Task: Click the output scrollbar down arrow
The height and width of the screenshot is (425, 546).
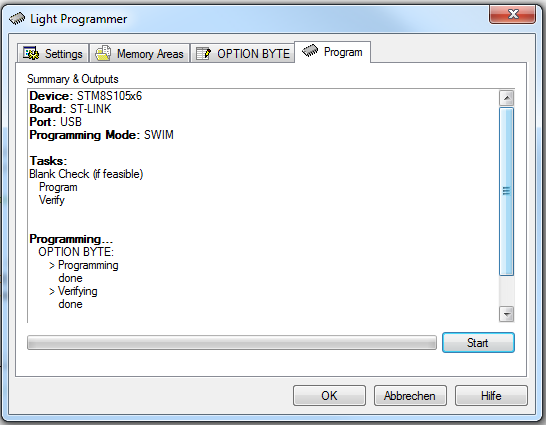Action: click(x=507, y=314)
